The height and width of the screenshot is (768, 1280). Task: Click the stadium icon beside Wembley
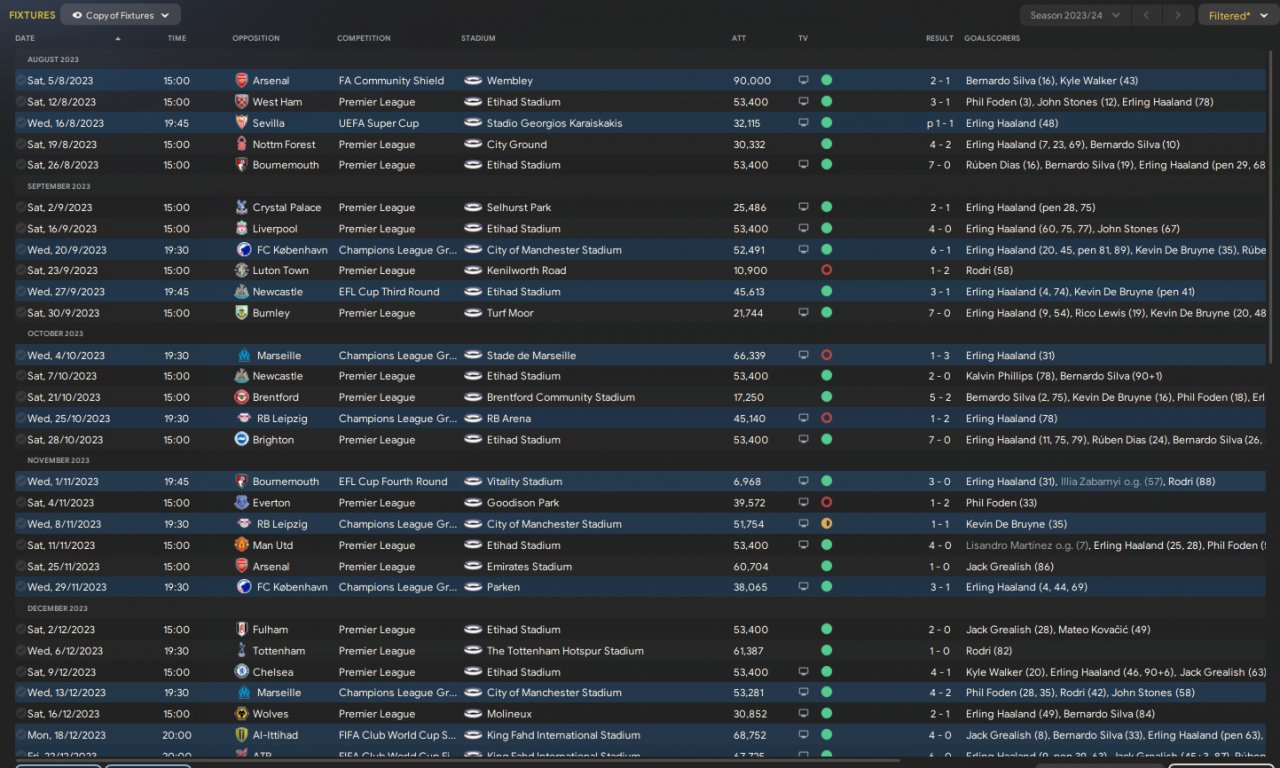pos(473,81)
